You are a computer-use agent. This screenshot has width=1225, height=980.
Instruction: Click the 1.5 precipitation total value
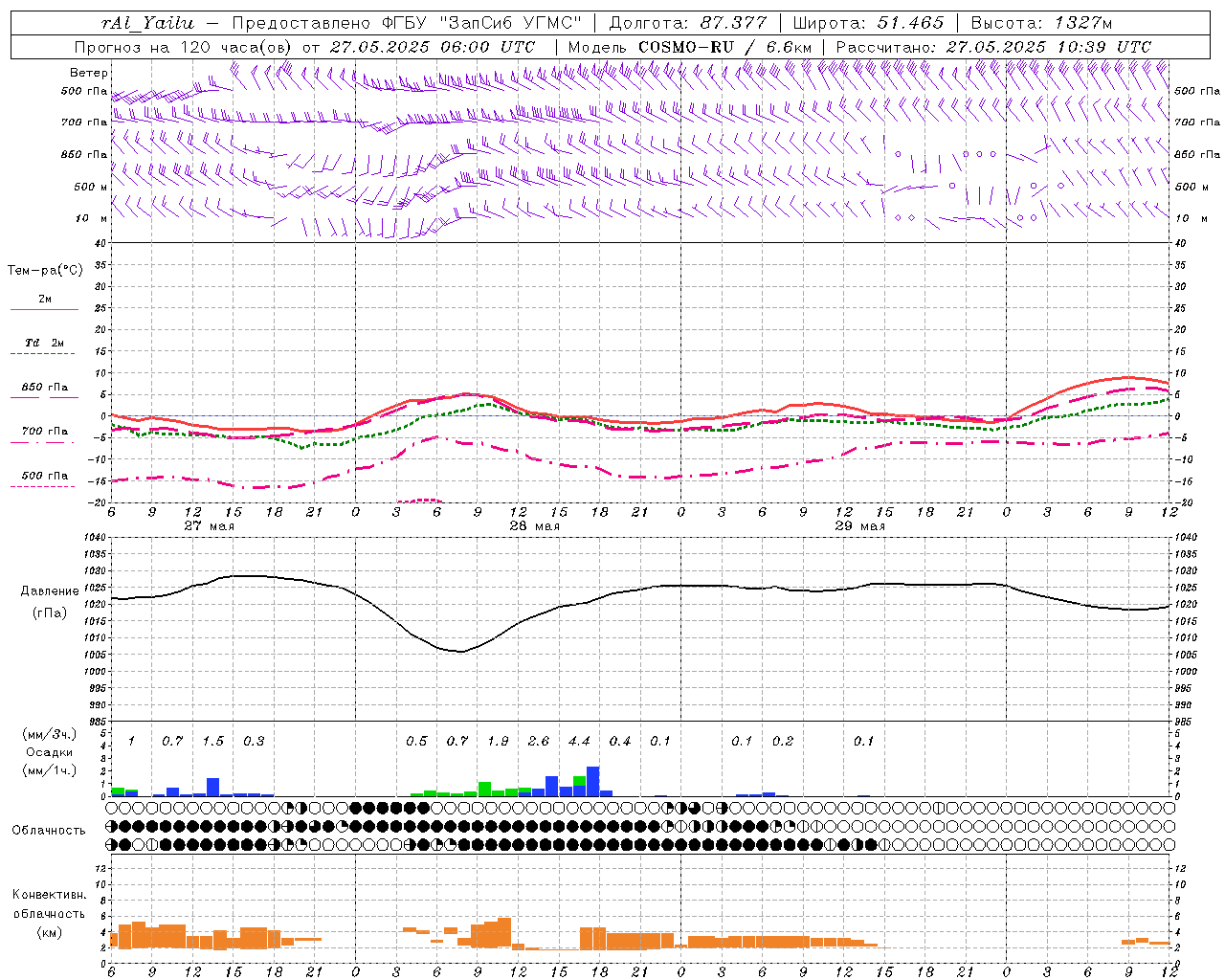click(x=212, y=742)
